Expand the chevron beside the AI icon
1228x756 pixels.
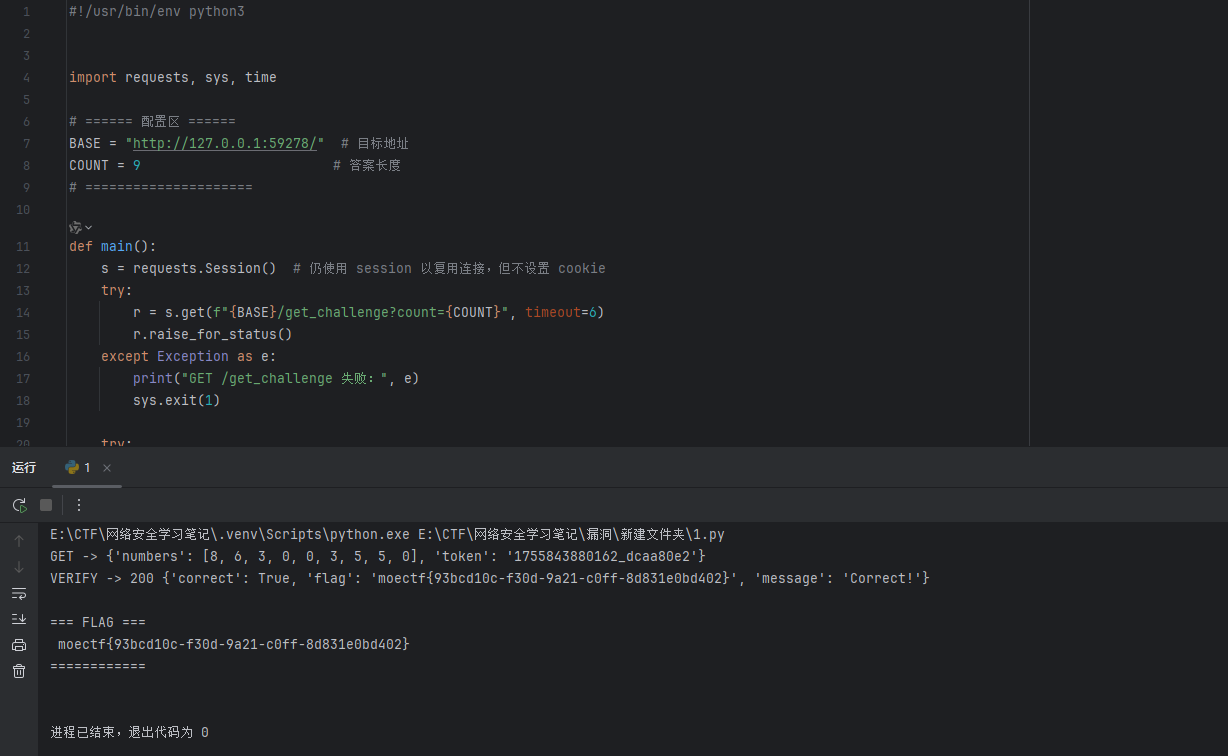click(x=89, y=227)
